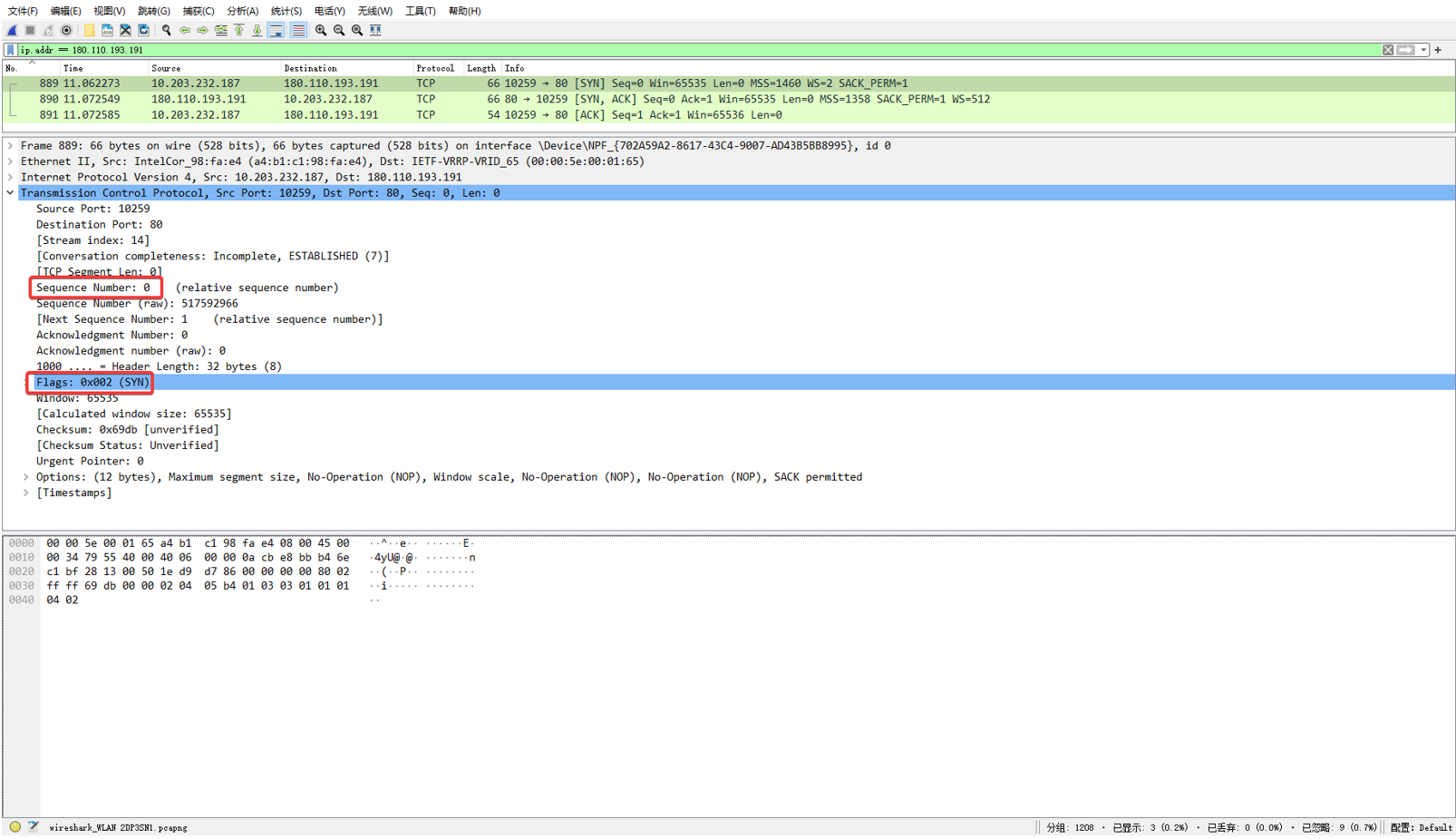
Task: Expand the [Timestamps] node
Action: click(x=26, y=493)
